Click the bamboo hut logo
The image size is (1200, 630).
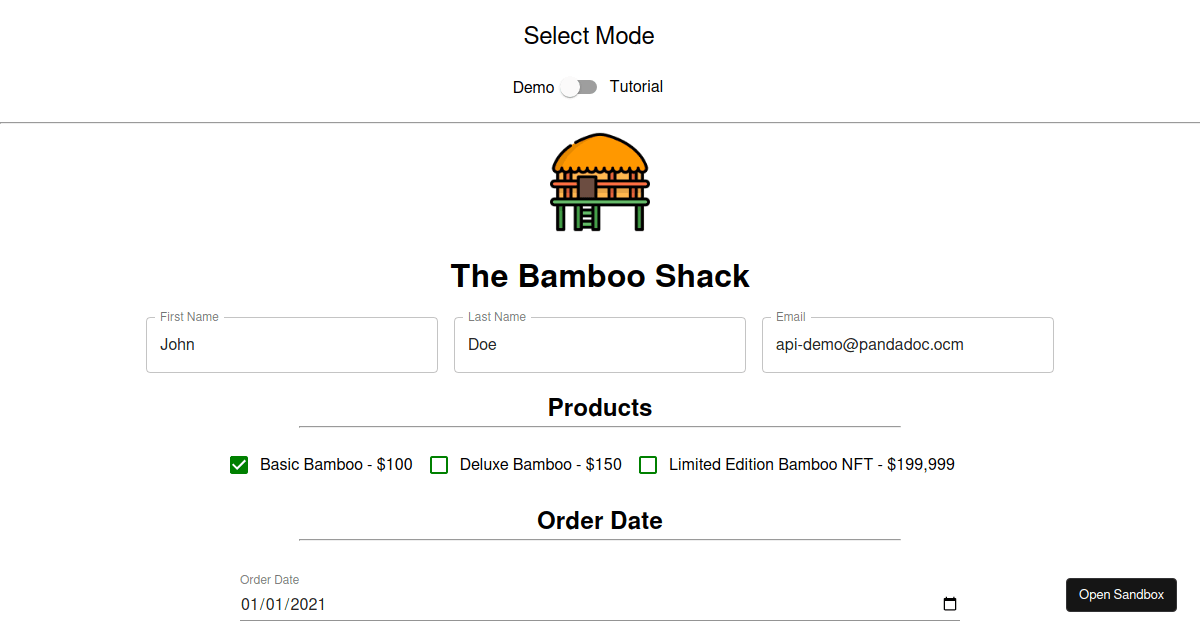click(x=600, y=182)
